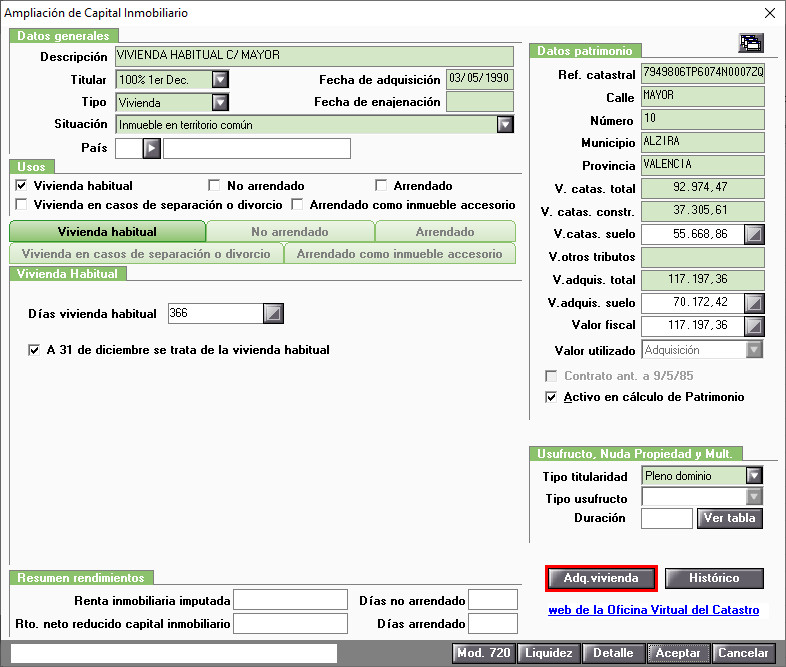Check Arrendado como inmueble accesorio checkbox
The width and height of the screenshot is (786, 667).
click(297, 204)
